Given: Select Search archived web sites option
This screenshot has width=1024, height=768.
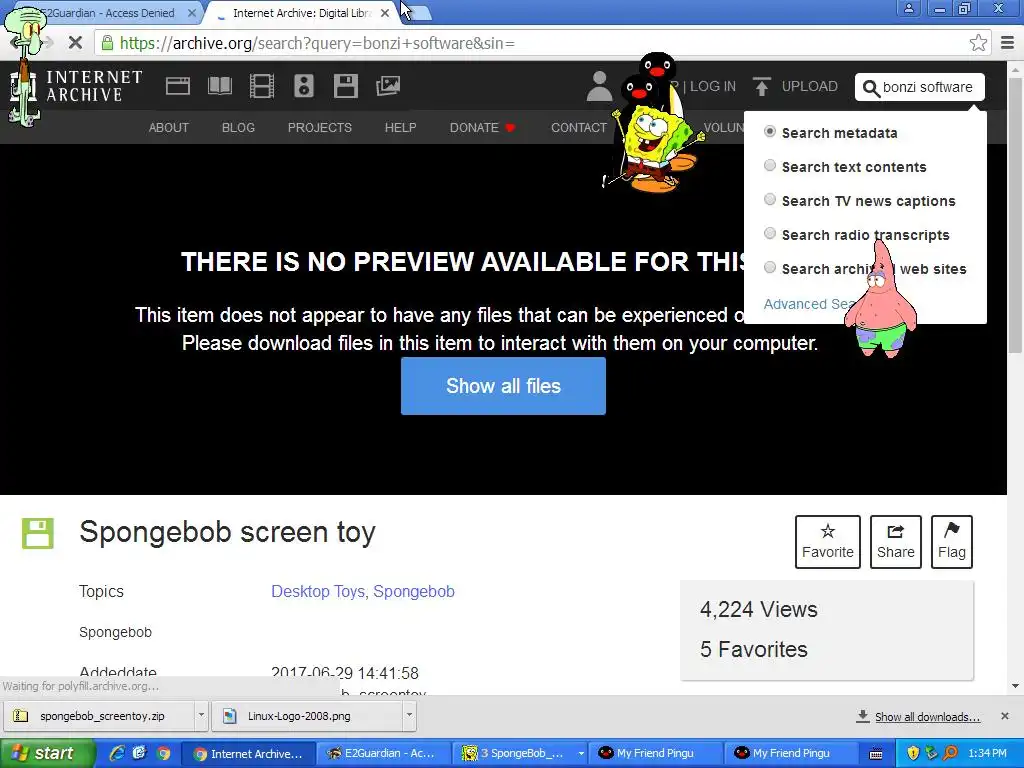Looking at the screenshot, I should (x=770, y=268).
